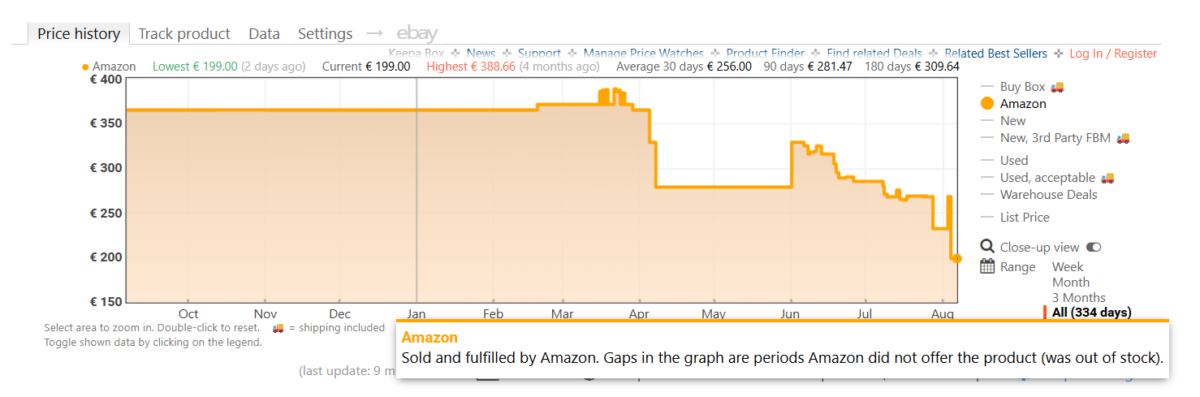
Task: Toggle Used price line in legend
Action: click(1014, 161)
